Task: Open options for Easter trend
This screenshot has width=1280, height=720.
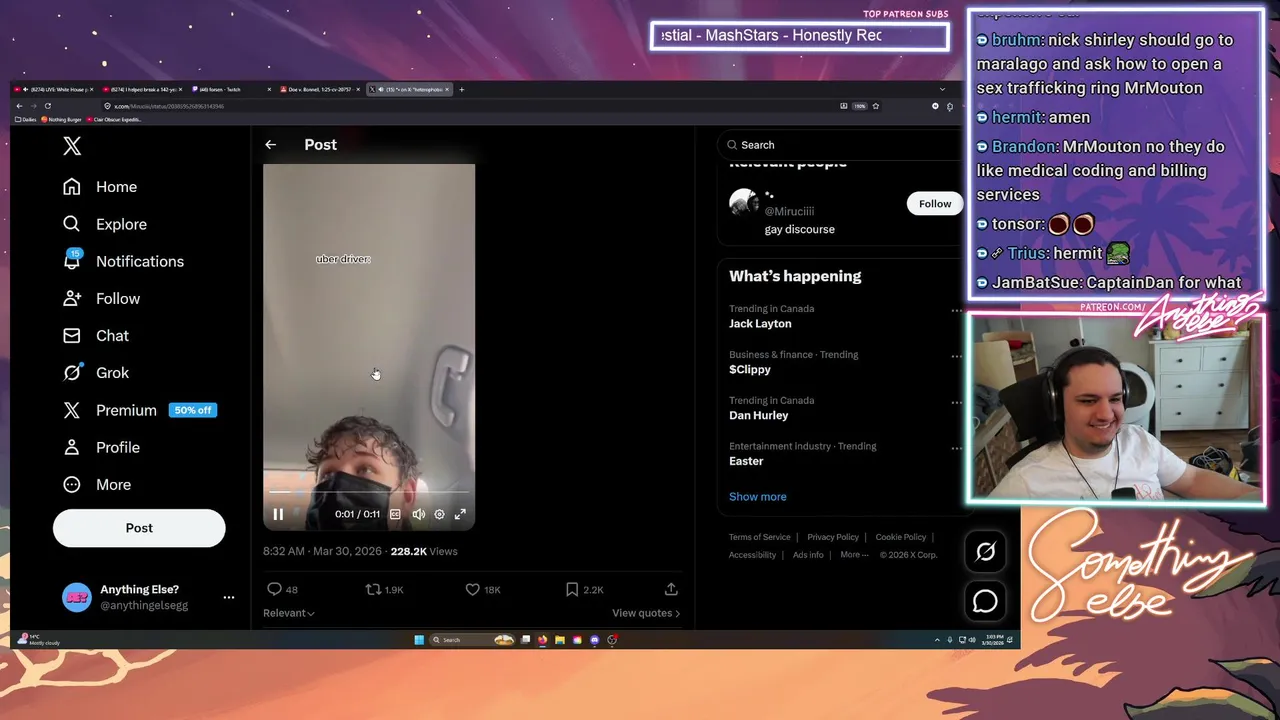Action: [x=956, y=448]
